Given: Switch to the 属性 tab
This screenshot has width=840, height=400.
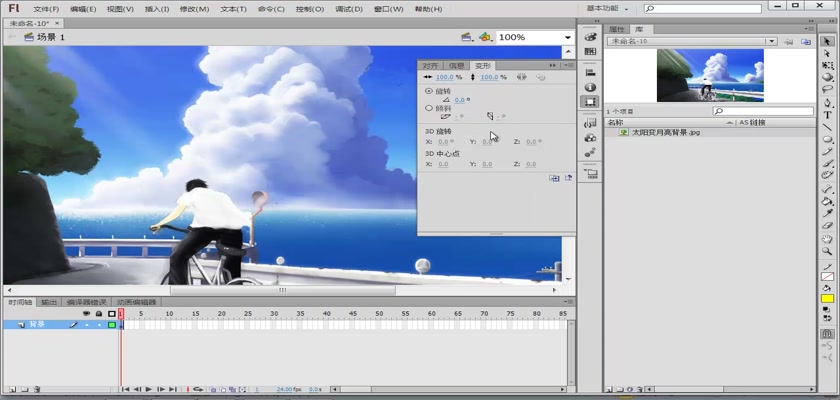Looking at the screenshot, I should click(617, 29).
